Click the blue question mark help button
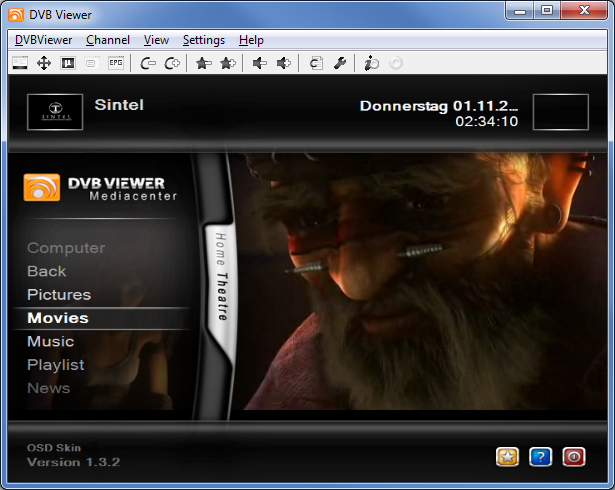The image size is (615, 490). [540, 457]
